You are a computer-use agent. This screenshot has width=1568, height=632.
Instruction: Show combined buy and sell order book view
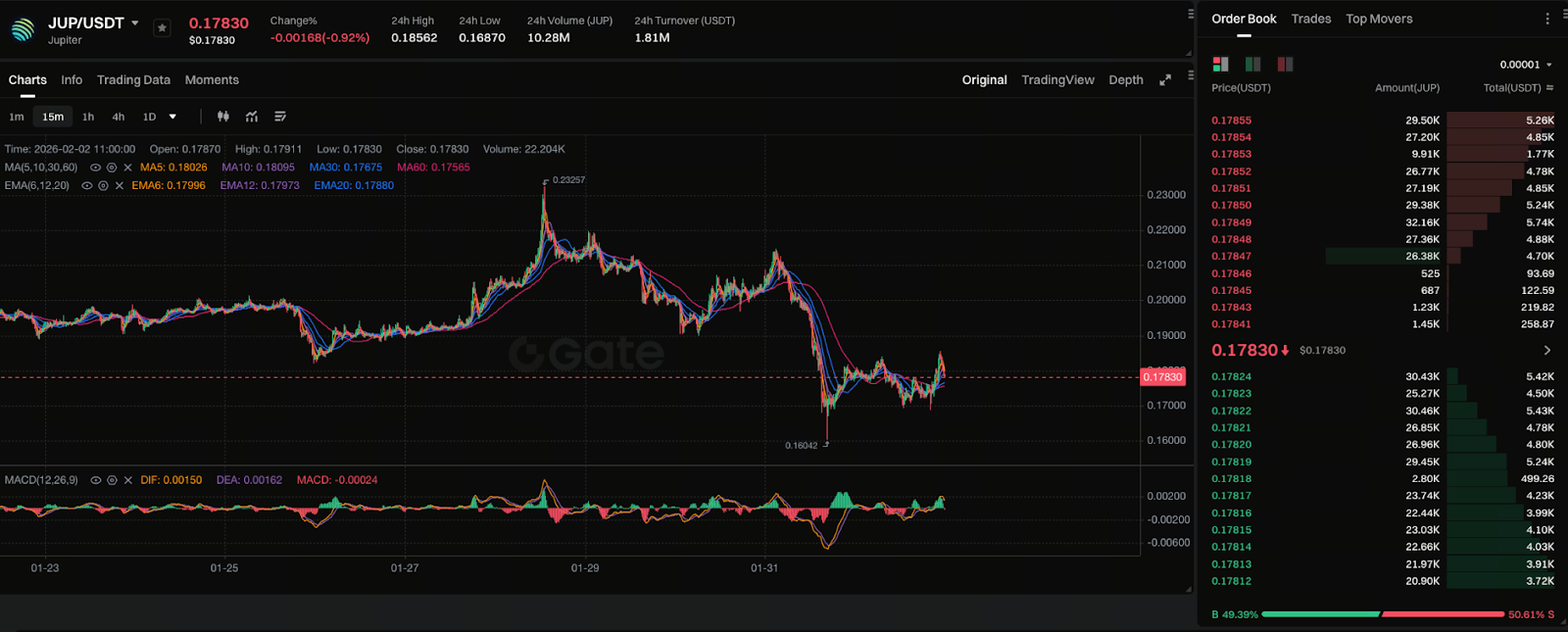tap(1220, 64)
